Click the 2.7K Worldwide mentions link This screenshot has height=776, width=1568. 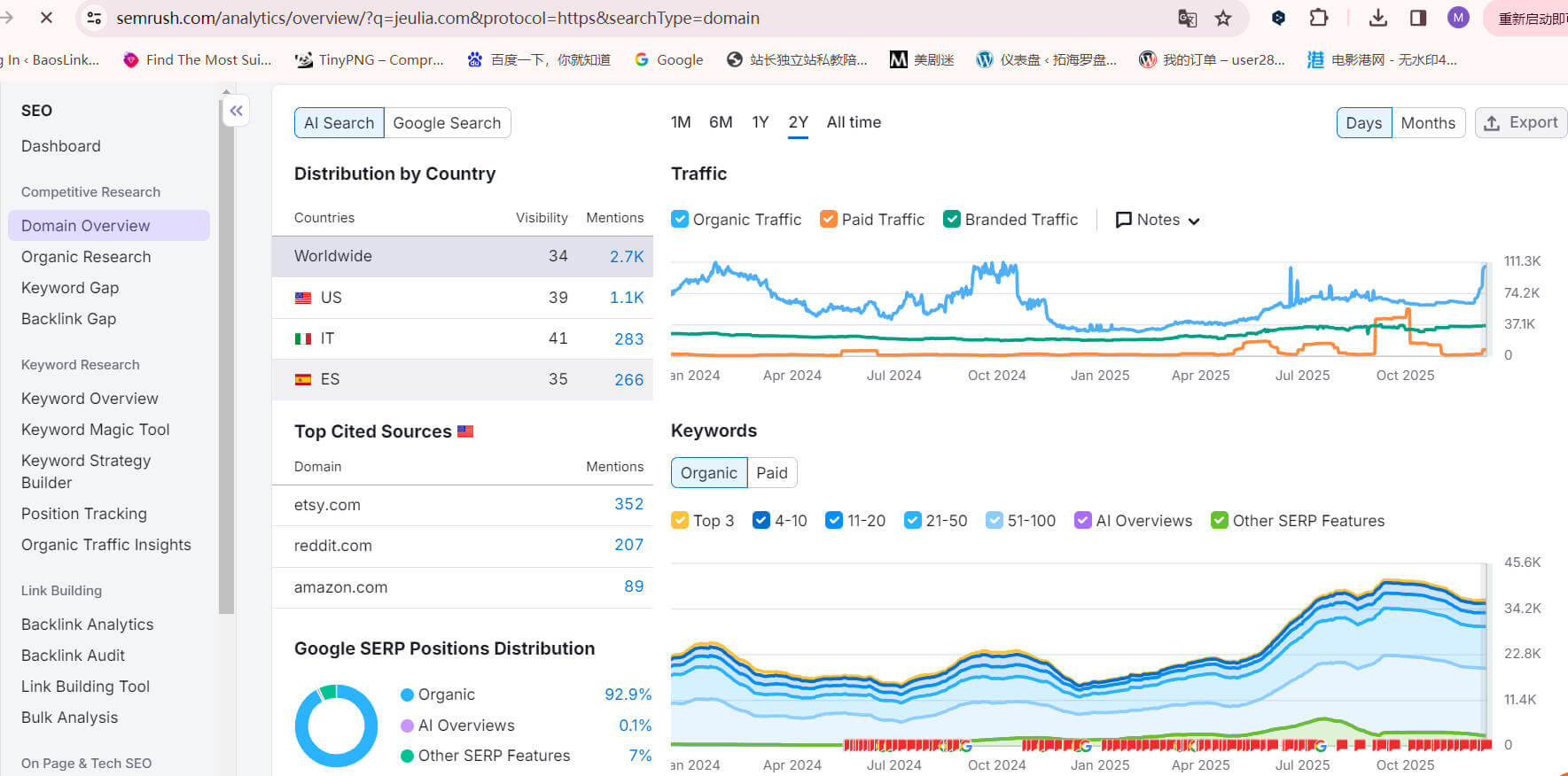pos(626,256)
